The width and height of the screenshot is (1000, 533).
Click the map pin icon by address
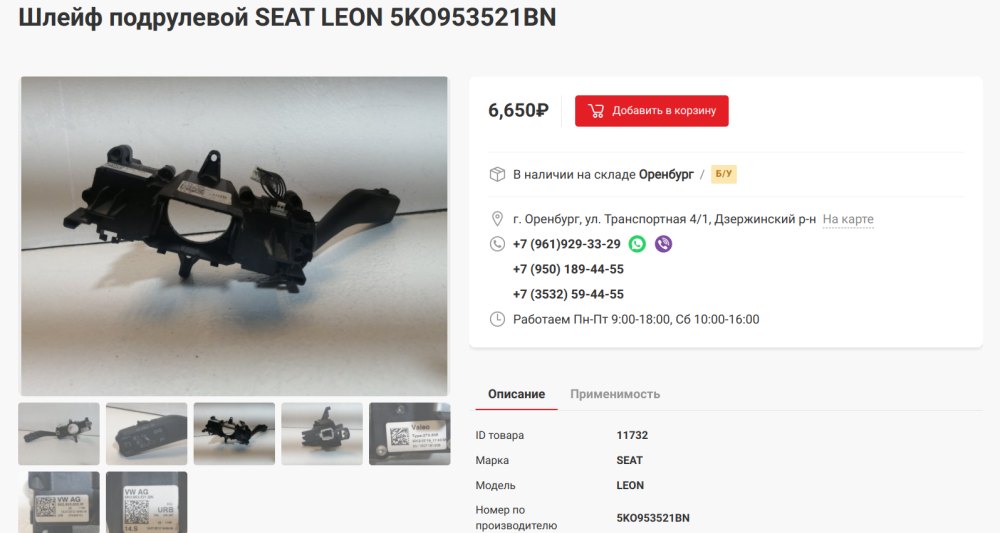(x=497, y=219)
